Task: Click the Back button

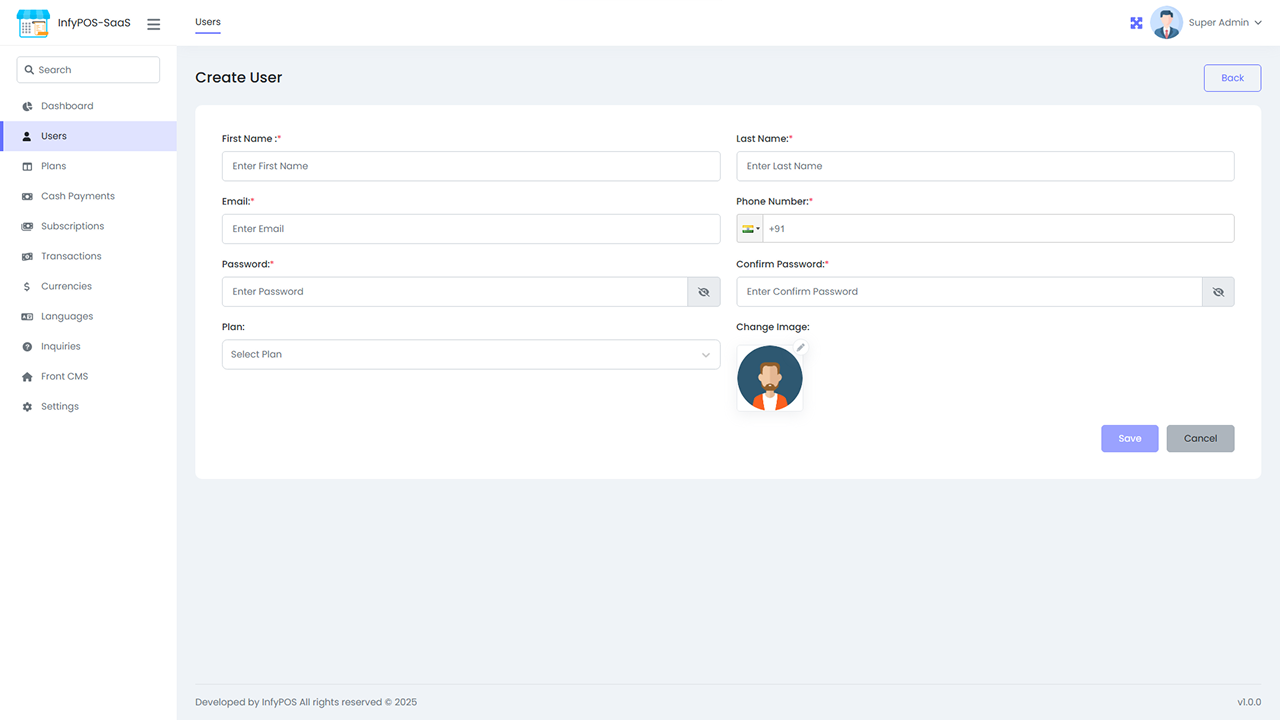Action: tap(1232, 77)
